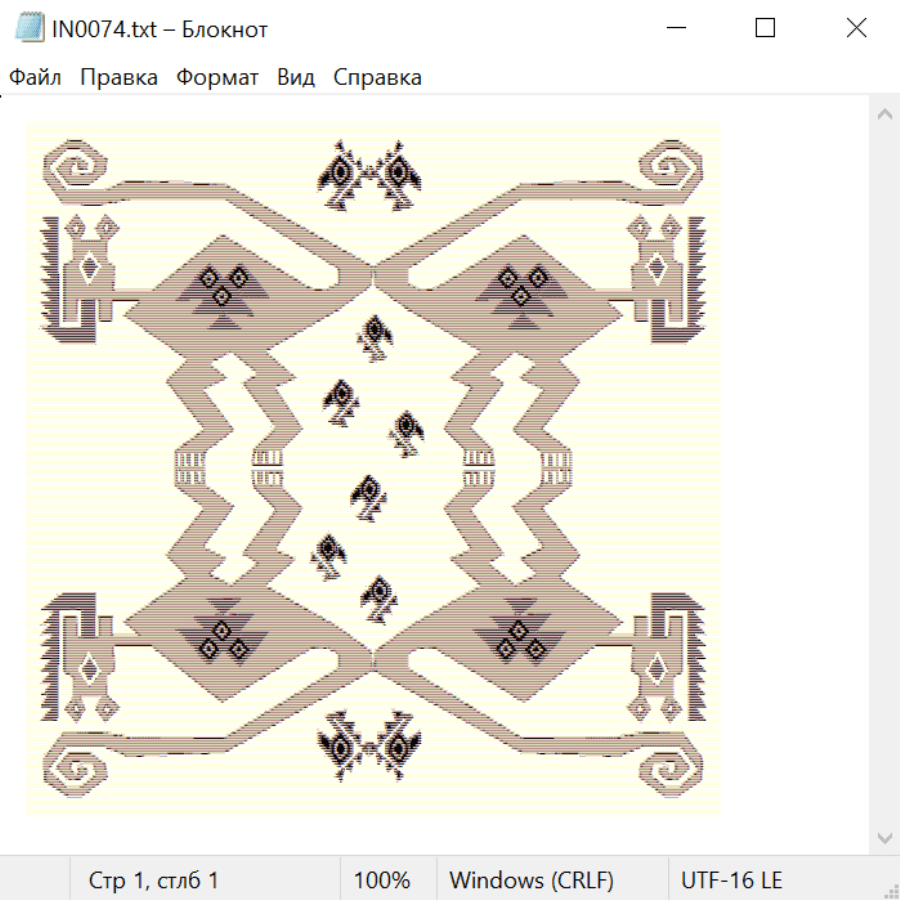Open the Вид menu

coord(296,77)
